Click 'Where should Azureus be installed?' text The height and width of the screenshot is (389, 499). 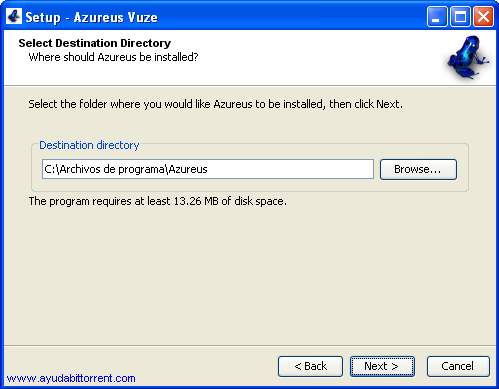pyautogui.click(x=113, y=57)
